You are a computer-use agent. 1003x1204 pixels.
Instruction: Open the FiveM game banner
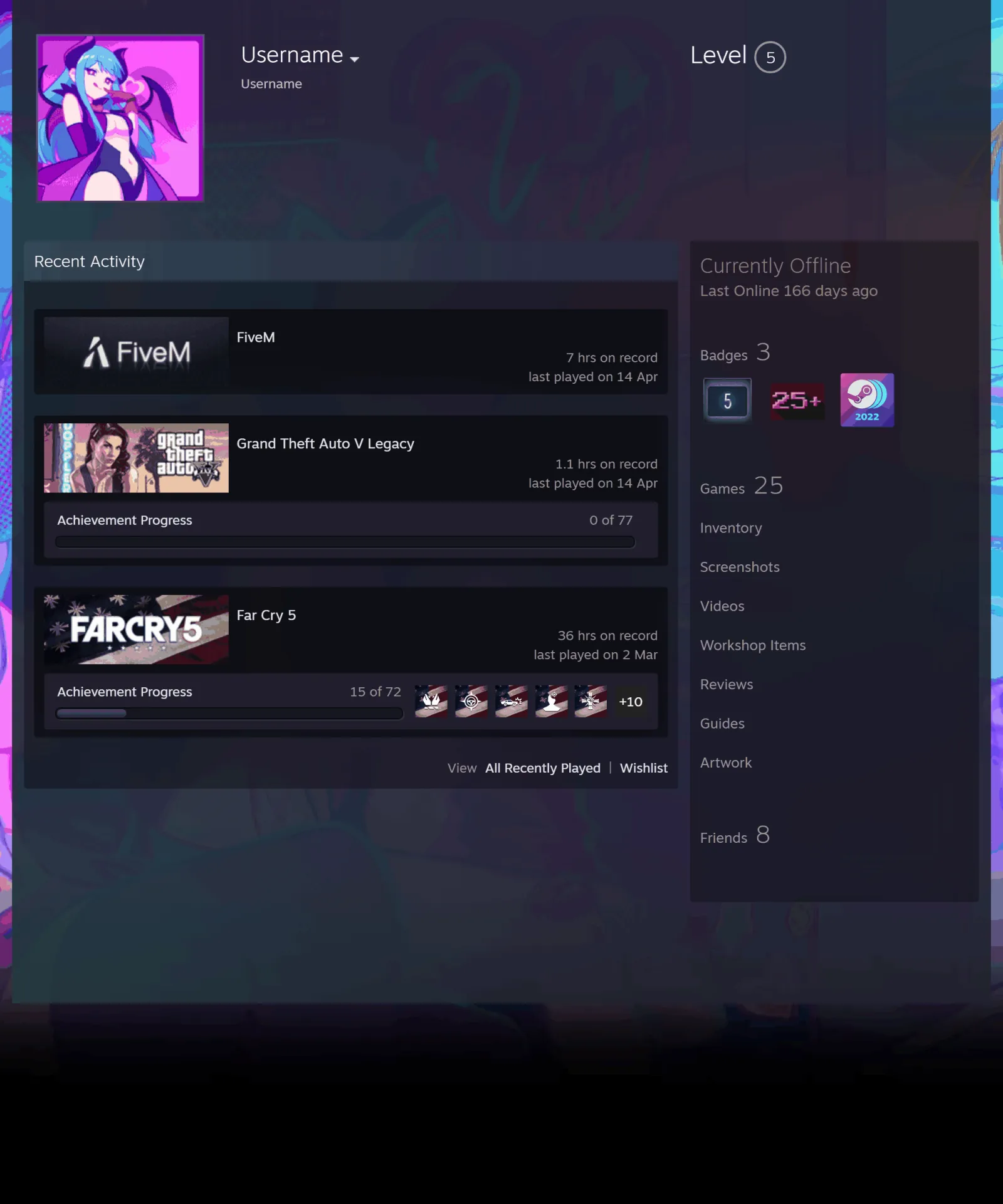(136, 352)
